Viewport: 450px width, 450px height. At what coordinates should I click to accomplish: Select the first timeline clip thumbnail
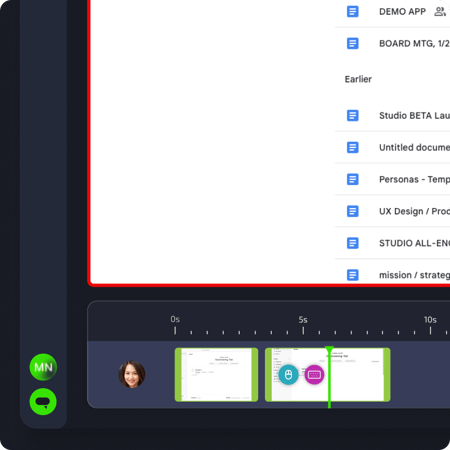(x=216, y=375)
